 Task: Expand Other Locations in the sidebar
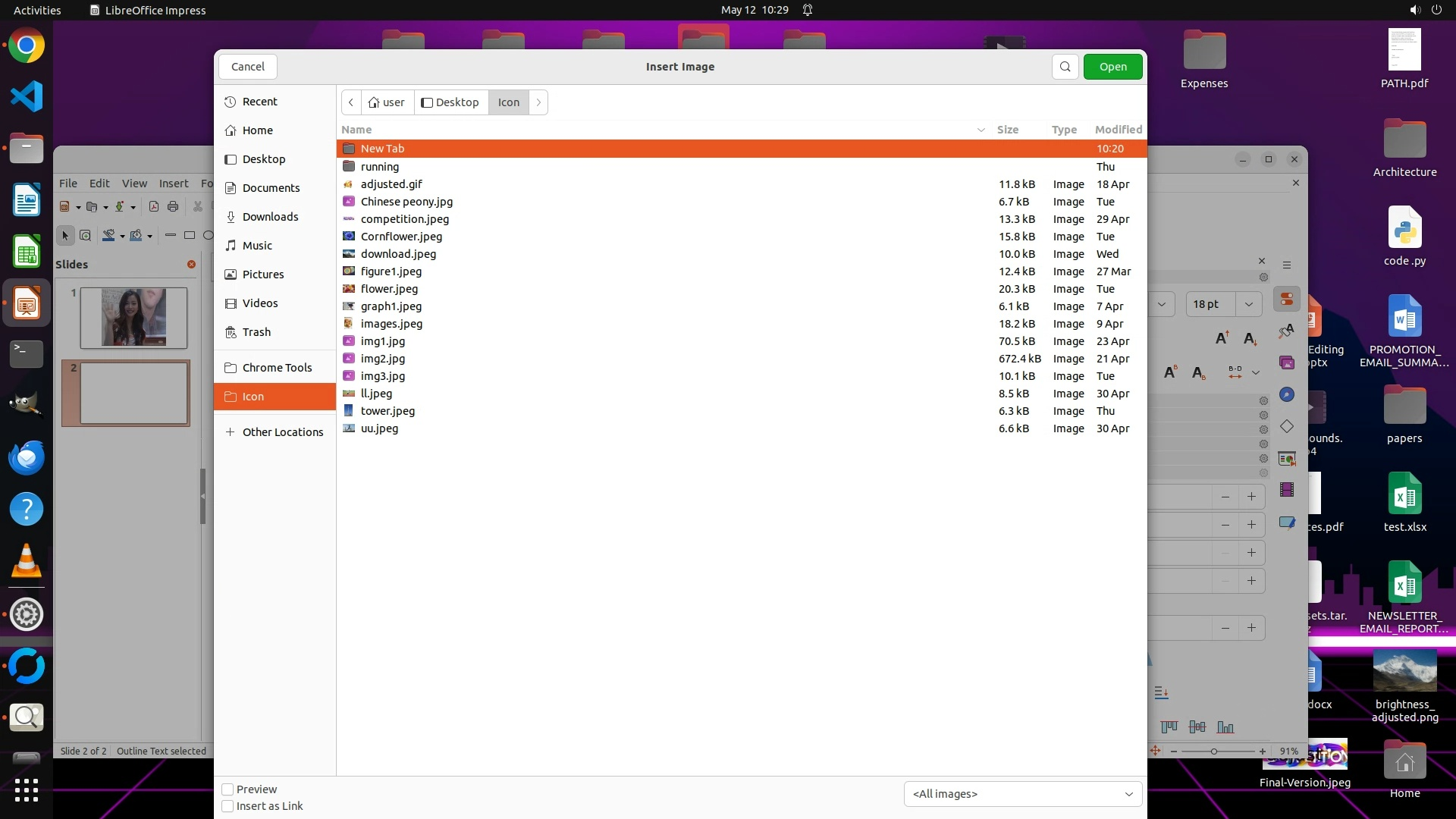coord(282,432)
